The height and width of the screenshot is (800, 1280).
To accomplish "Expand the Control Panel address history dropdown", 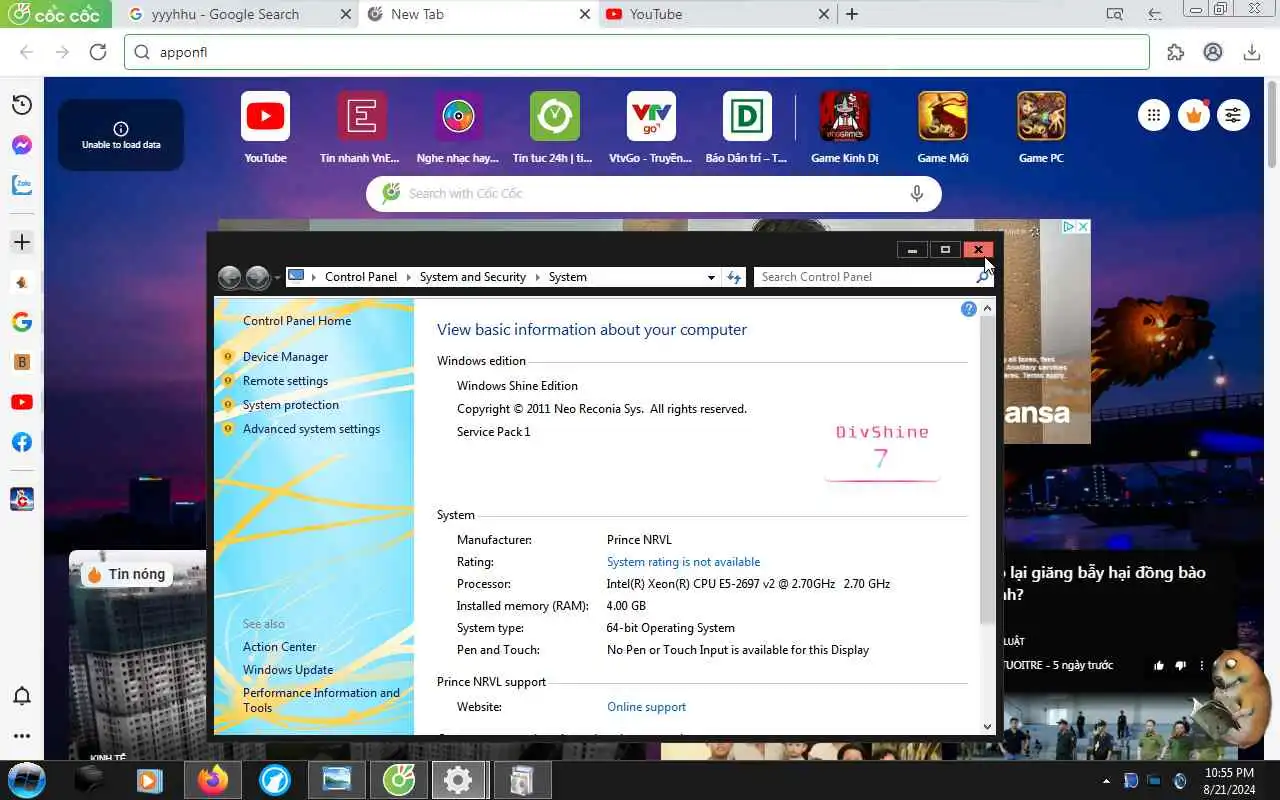I will 711,277.
